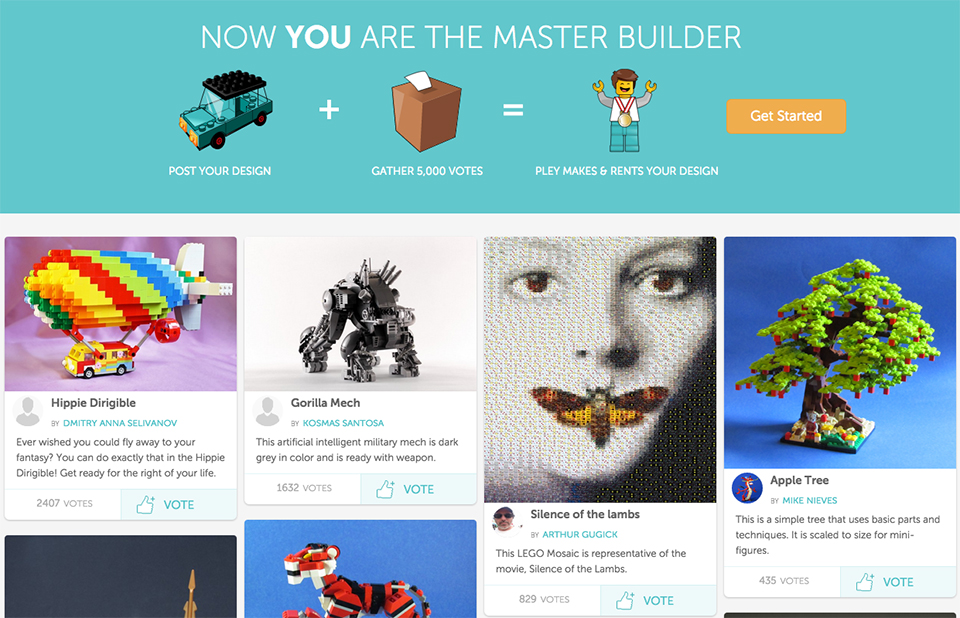Open Arthur Gugick's avatar photo
The width and height of the screenshot is (960, 618).
[x=508, y=522]
